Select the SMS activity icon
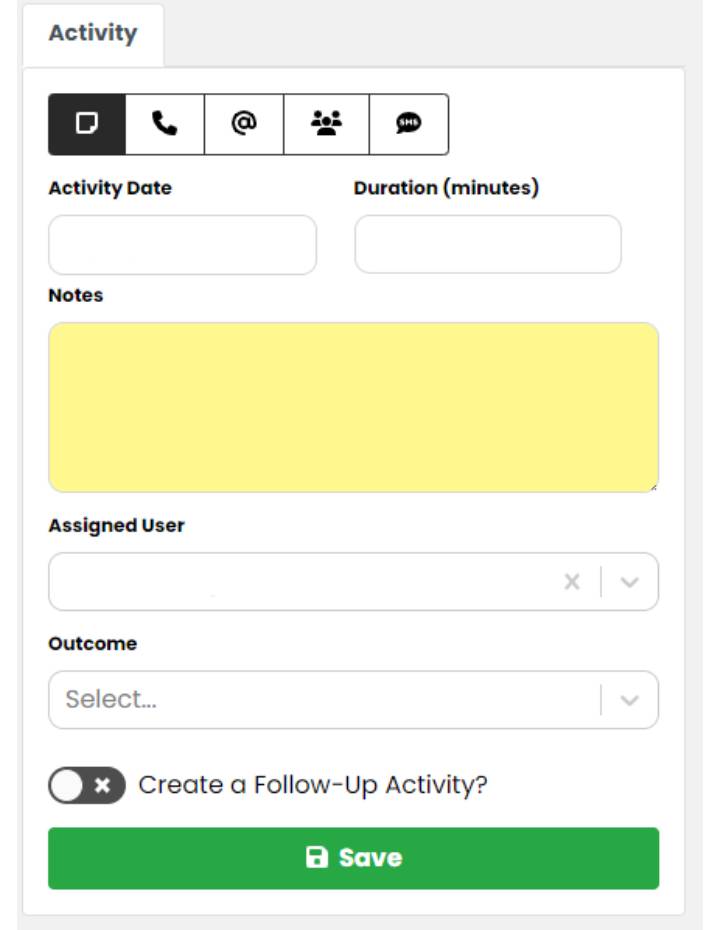Screen dimensions: 721x930 point(409,124)
